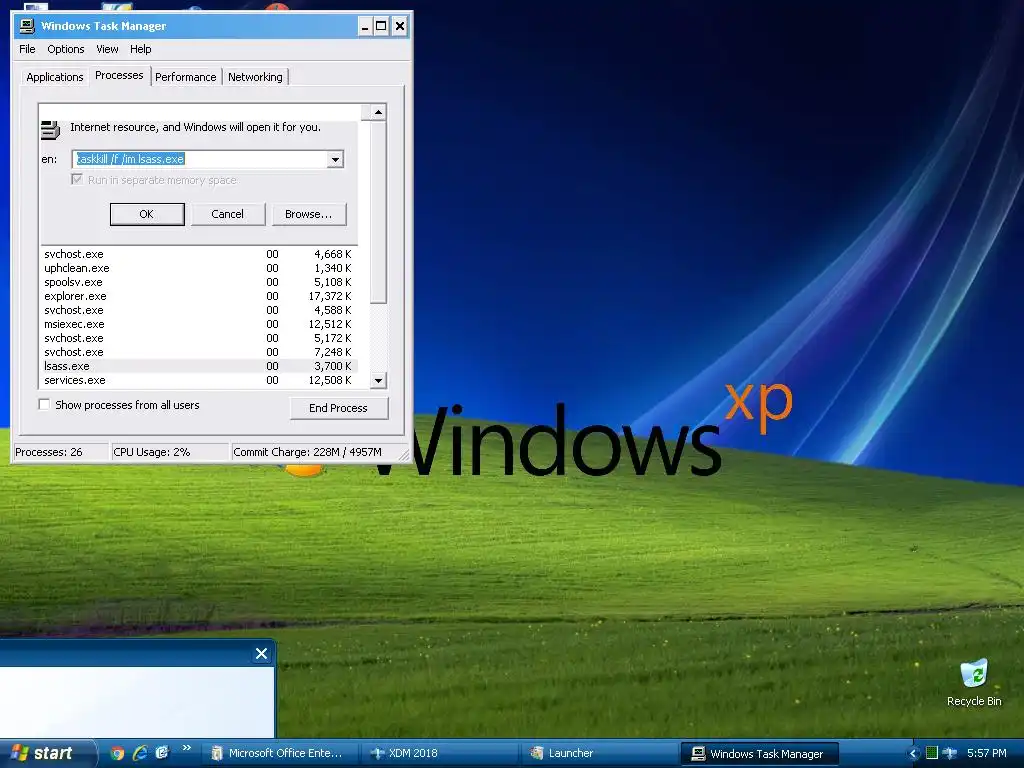
Task: Open the command history dropdown arrow
Action: coord(335,159)
